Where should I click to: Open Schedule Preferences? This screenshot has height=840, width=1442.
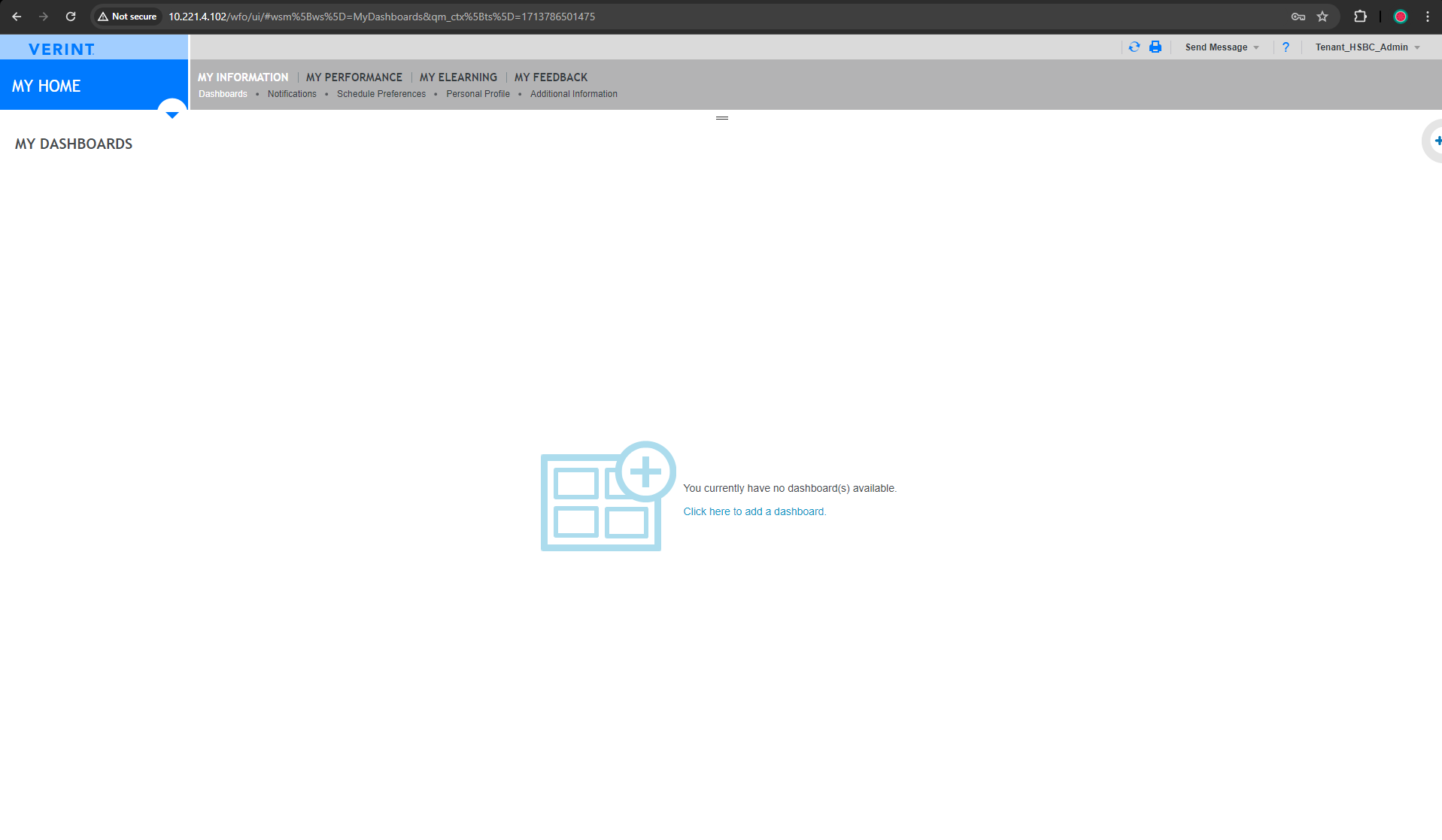pos(381,94)
